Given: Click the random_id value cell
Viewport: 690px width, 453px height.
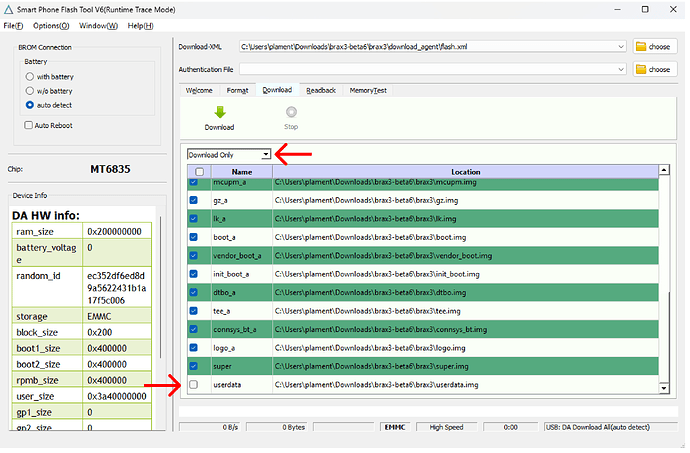Looking at the screenshot, I should coord(117,288).
